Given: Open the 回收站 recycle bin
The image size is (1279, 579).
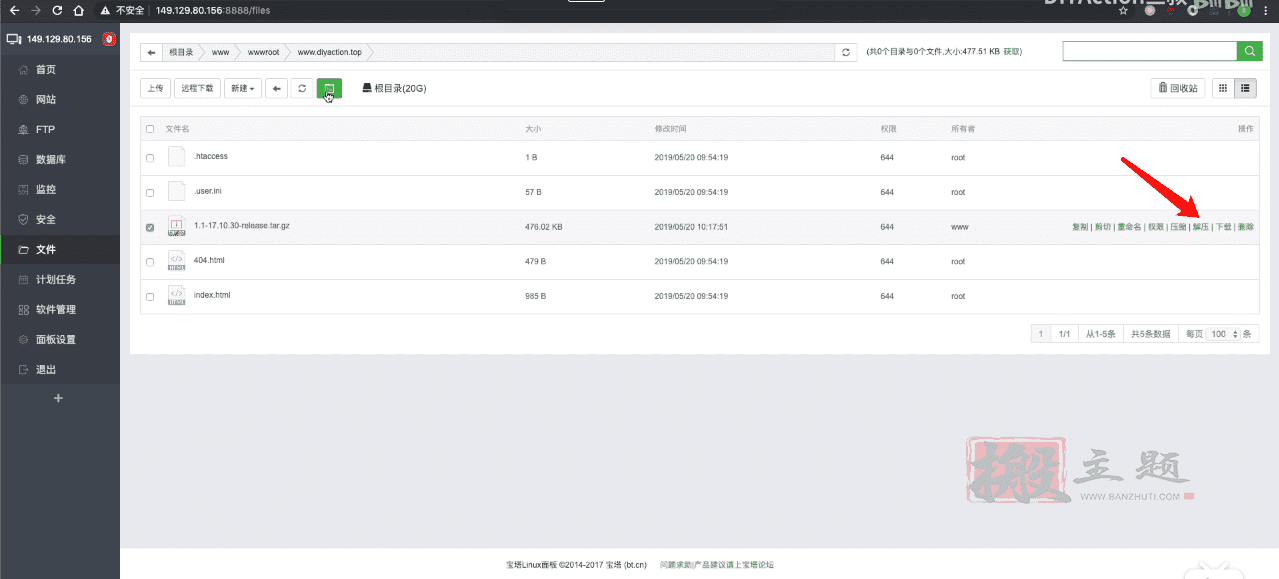Looking at the screenshot, I should point(1178,88).
